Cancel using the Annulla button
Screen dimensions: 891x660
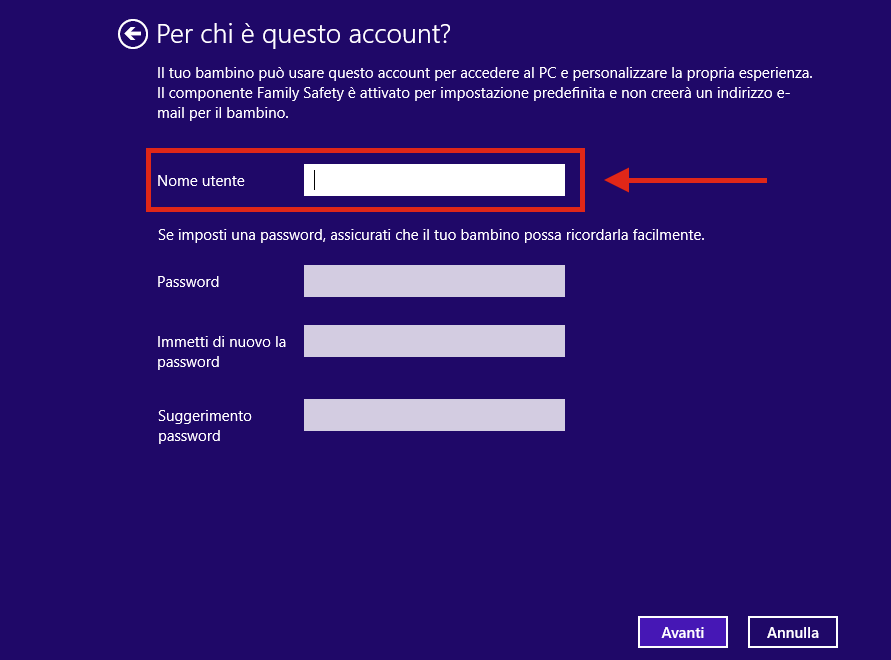793,632
